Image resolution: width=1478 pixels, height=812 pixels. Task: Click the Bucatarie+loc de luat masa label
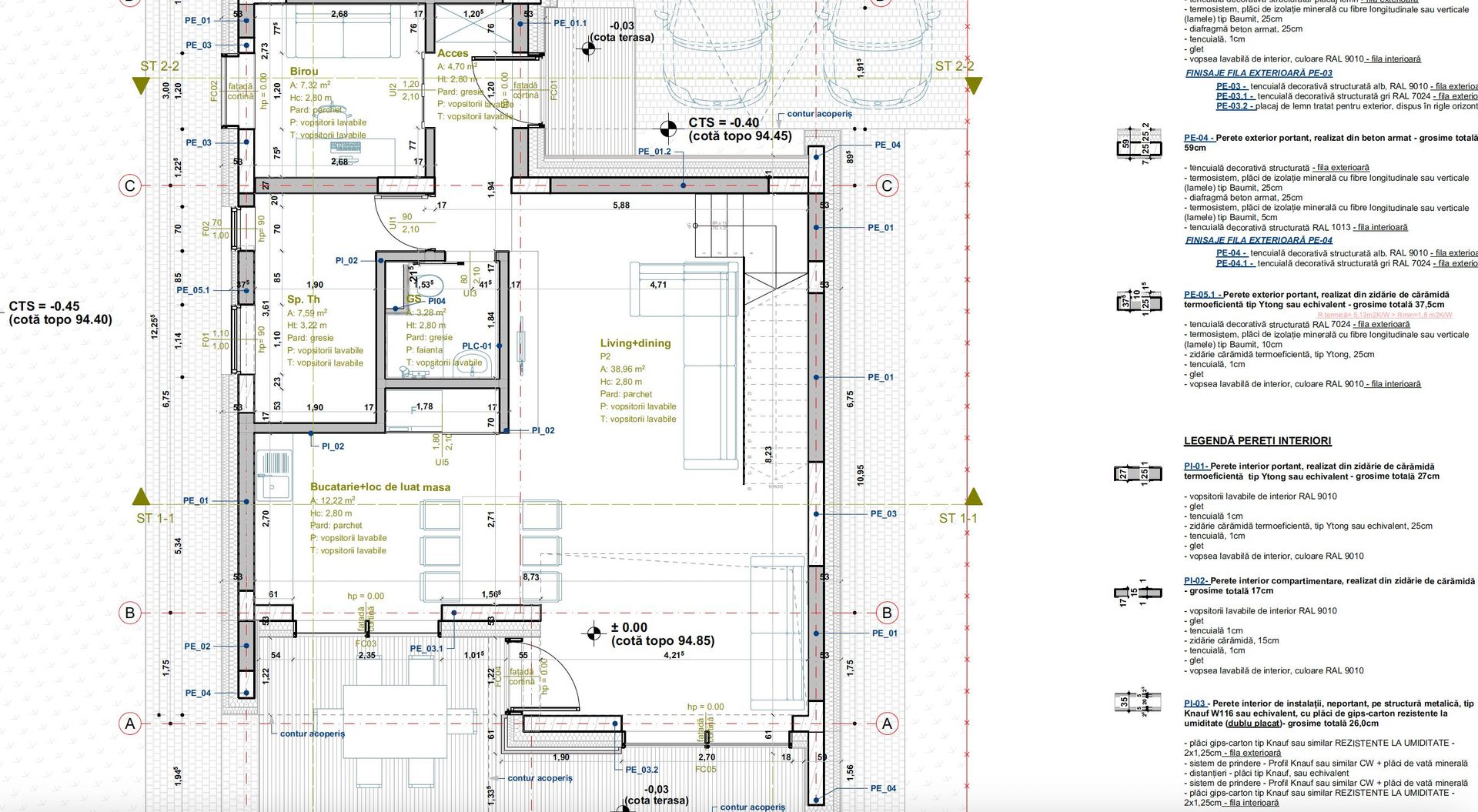click(x=380, y=487)
